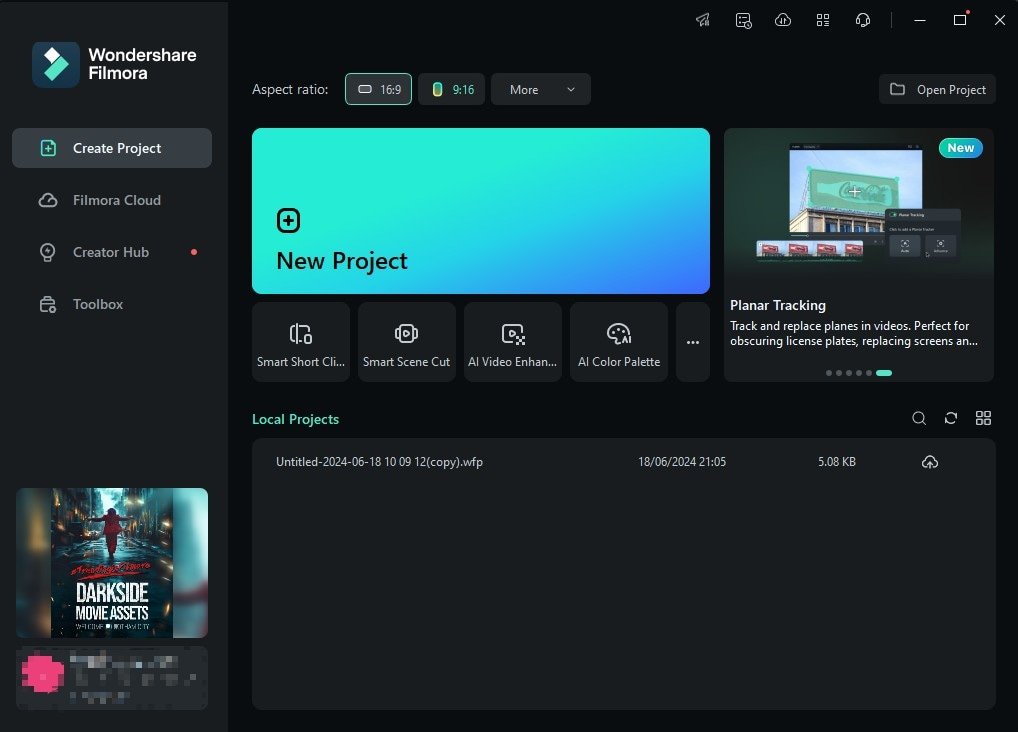Click the cloud sync icon in the titlebar
Screen dimensions: 1018x732
pos(782,20)
